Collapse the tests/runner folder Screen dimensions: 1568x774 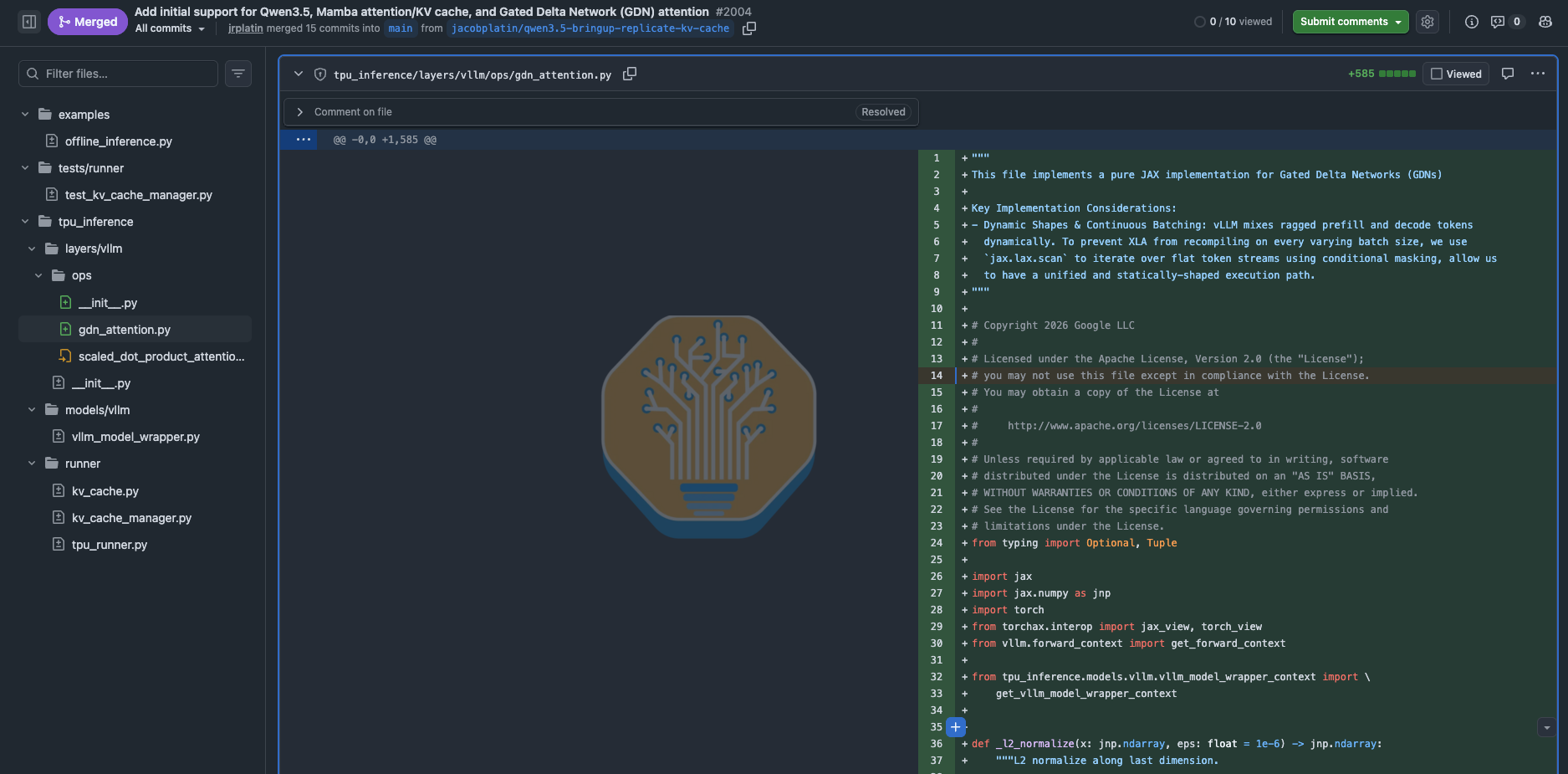click(x=25, y=167)
